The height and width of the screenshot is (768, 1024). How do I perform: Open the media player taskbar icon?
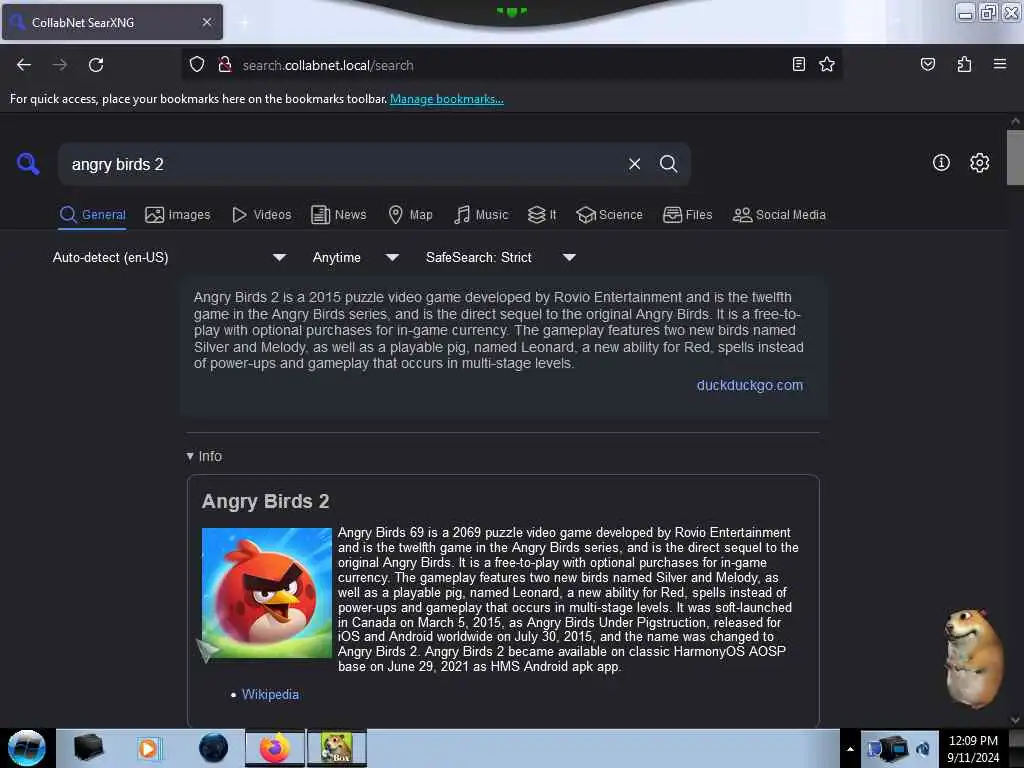click(x=148, y=748)
